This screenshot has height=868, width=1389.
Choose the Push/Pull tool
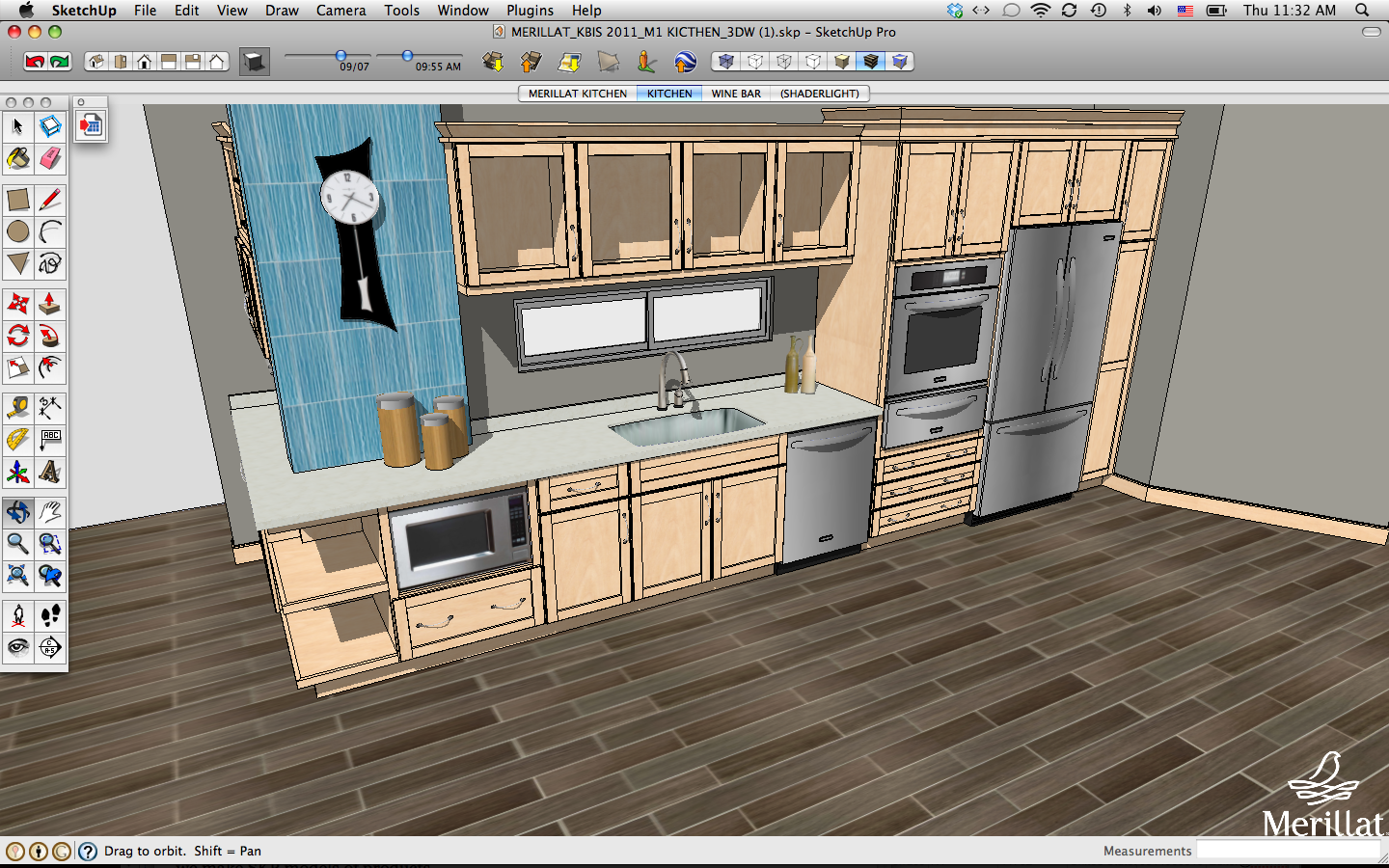(x=50, y=304)
